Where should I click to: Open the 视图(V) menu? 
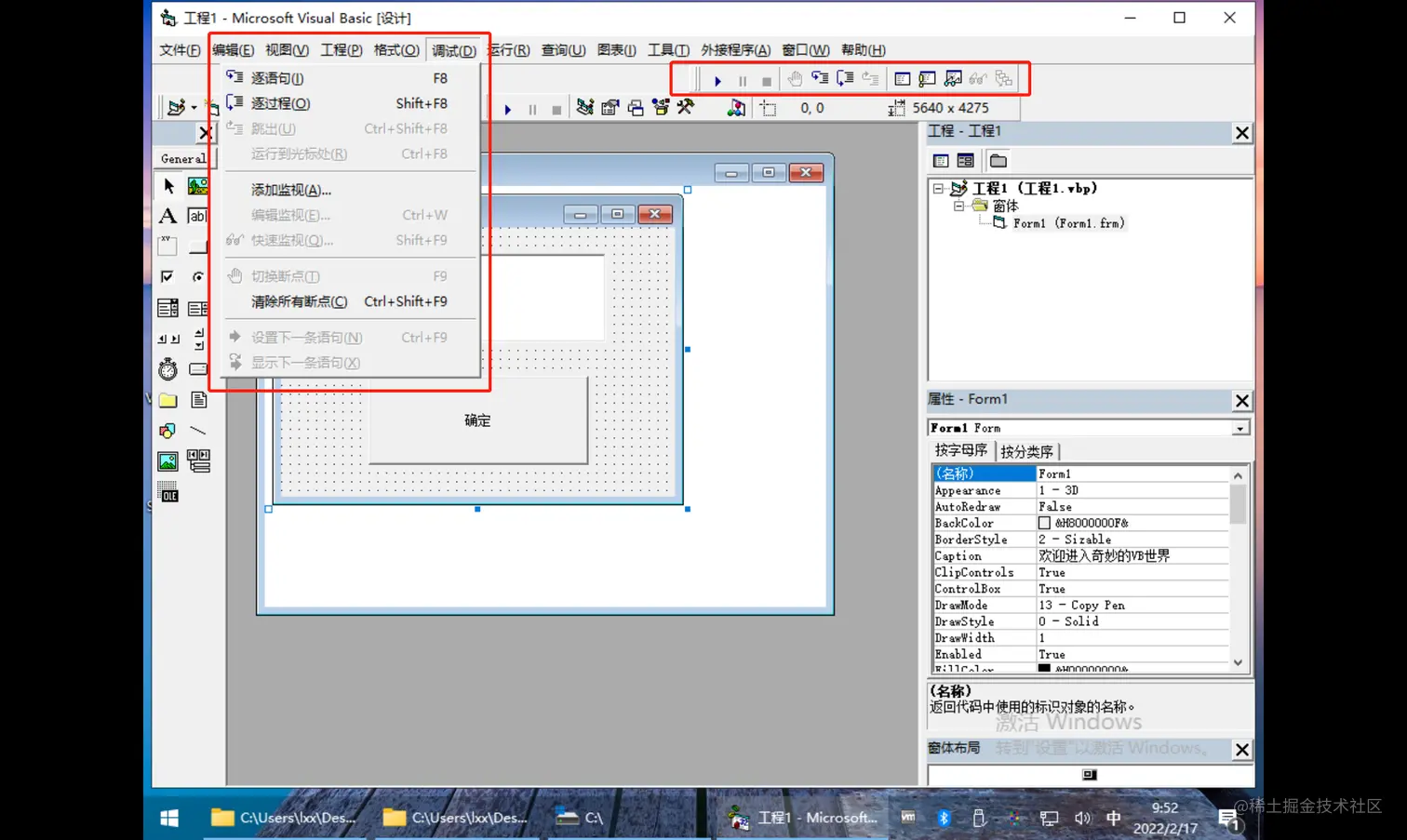click(287, 50)
